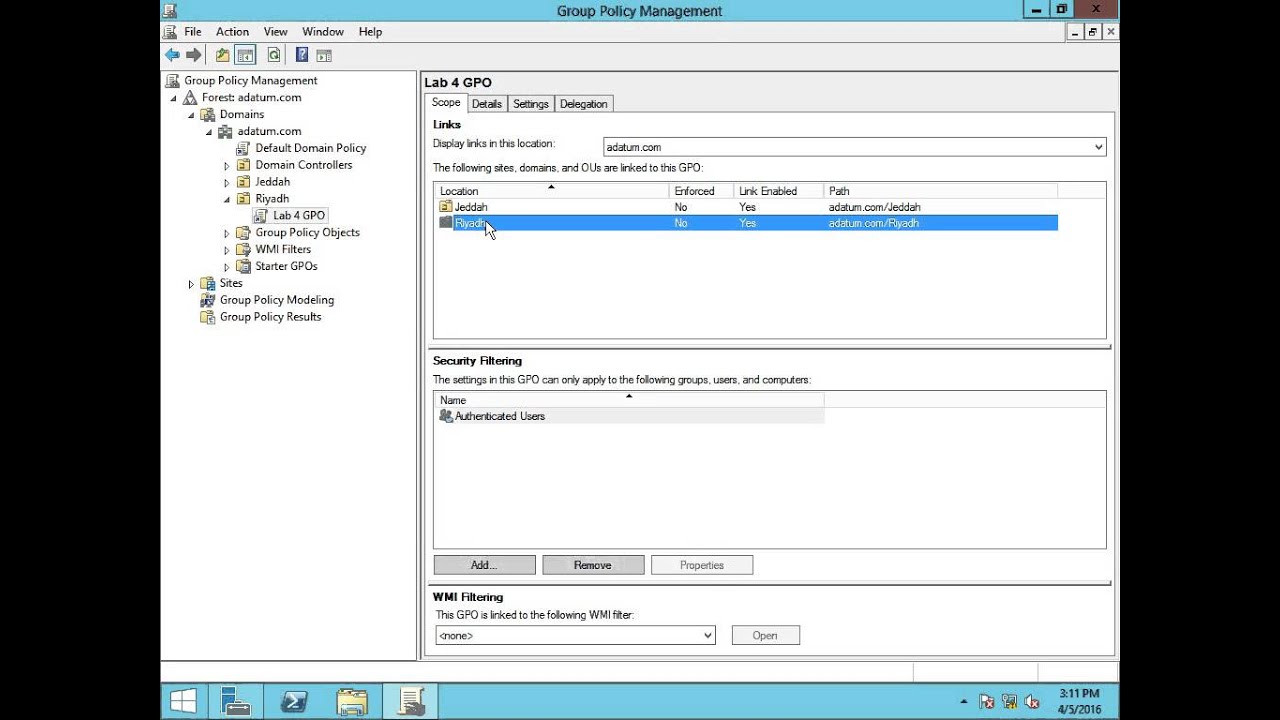Click the Up one level toolbar icon
The width and height of the screenshot is (1280, 720).
223,55
